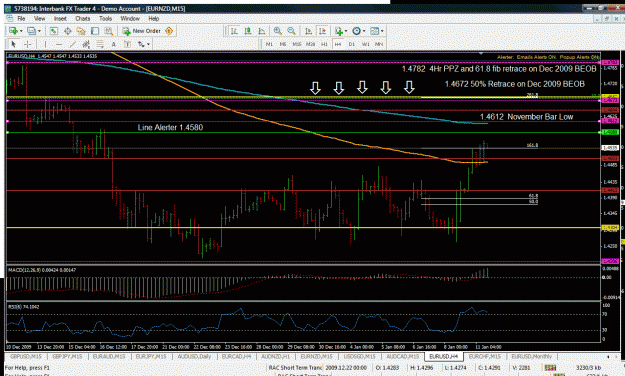Open the Tools menu
This screenshot has height=376, width=625.
pos(106,18)
